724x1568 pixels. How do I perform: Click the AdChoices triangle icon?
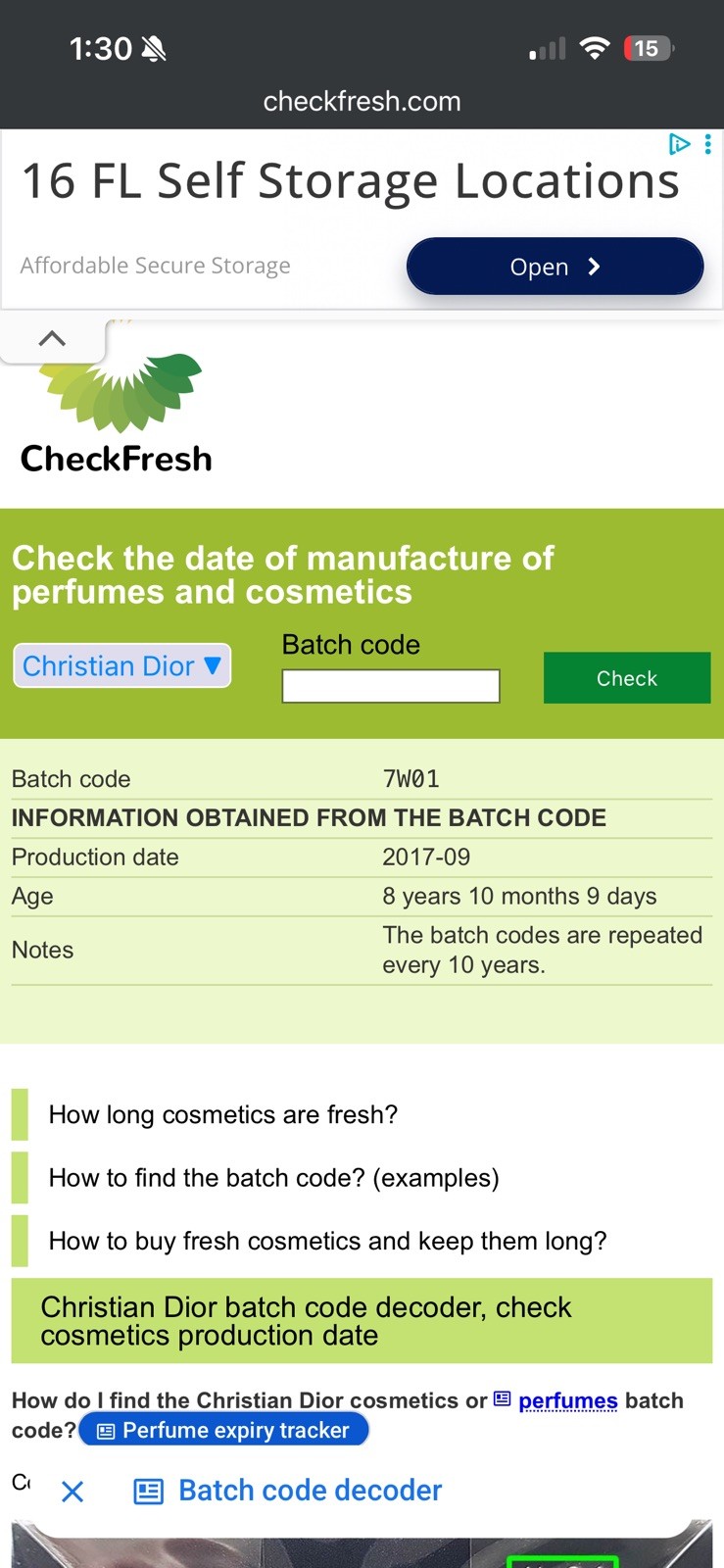click(679, 145)
